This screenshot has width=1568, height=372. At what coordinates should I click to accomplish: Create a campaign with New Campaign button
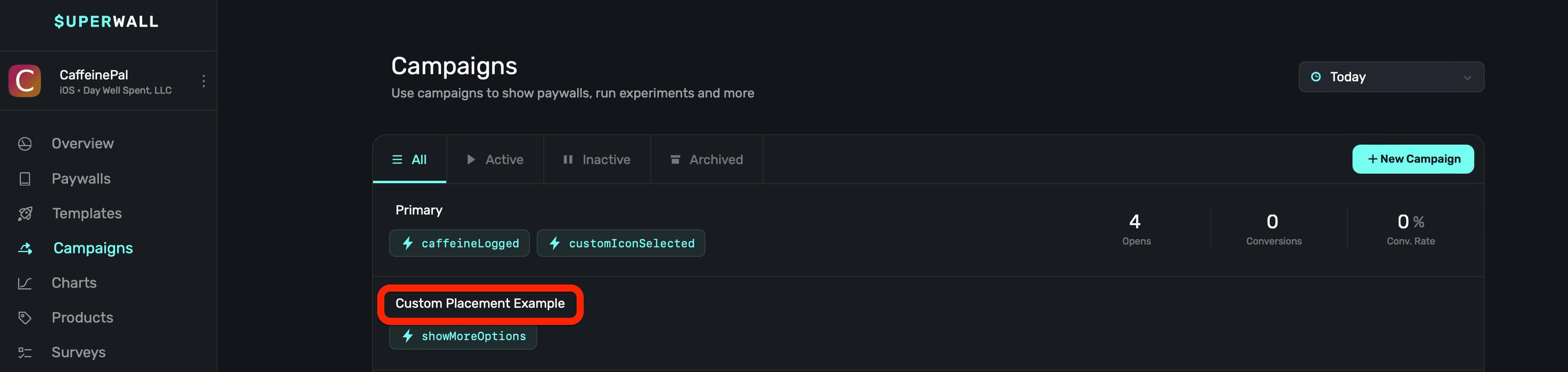click(x=1413, y=159)
